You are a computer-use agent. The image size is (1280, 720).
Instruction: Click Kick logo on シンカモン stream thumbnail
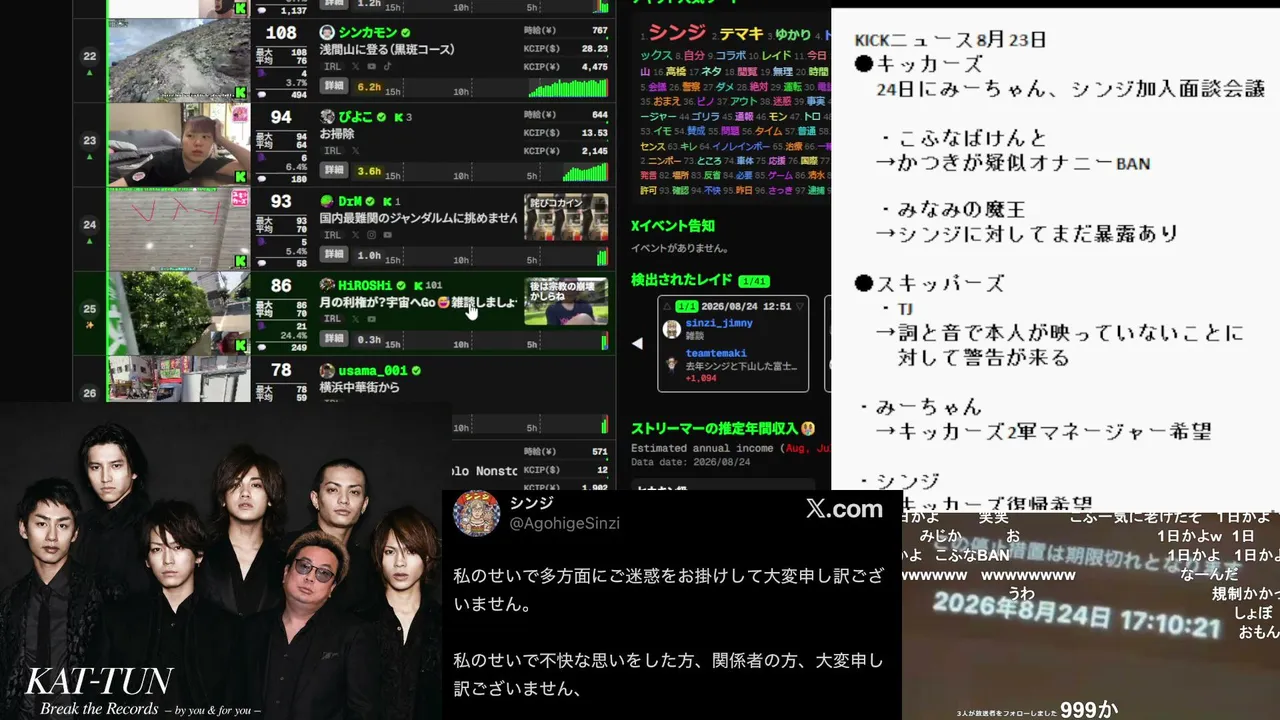241,92
